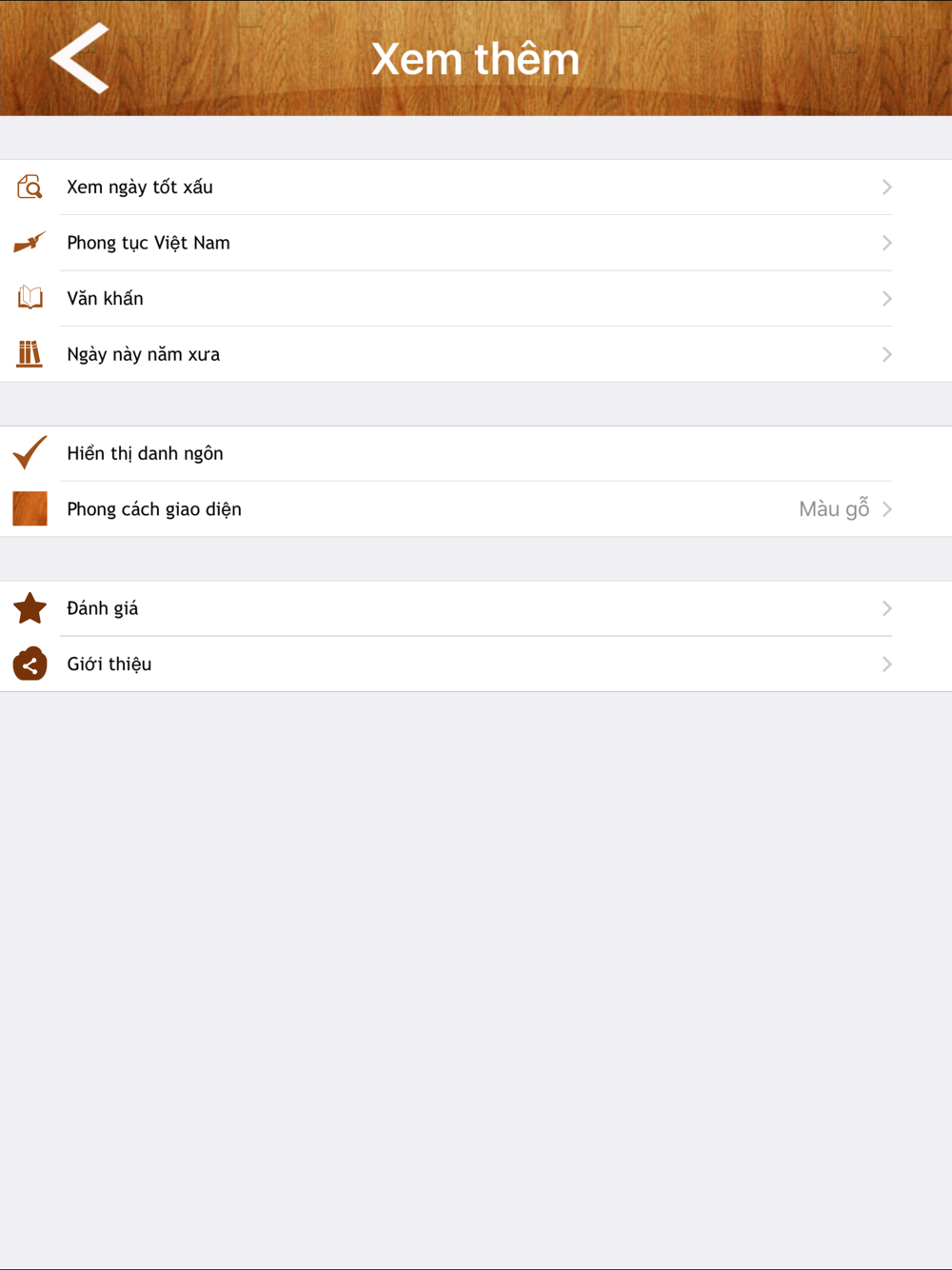The height and width of the screenshot is (1270, 952).
Task: Open chevron on Phong tục Việt Nam row
Action: (886, 243)
